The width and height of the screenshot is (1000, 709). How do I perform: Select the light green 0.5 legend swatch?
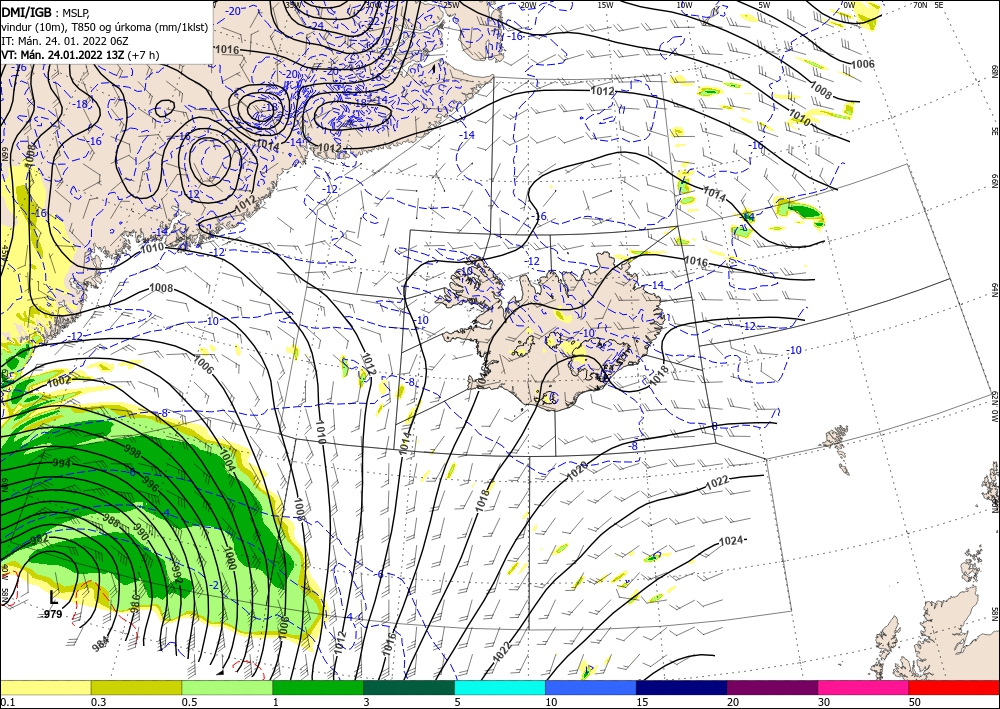point(227,688)
